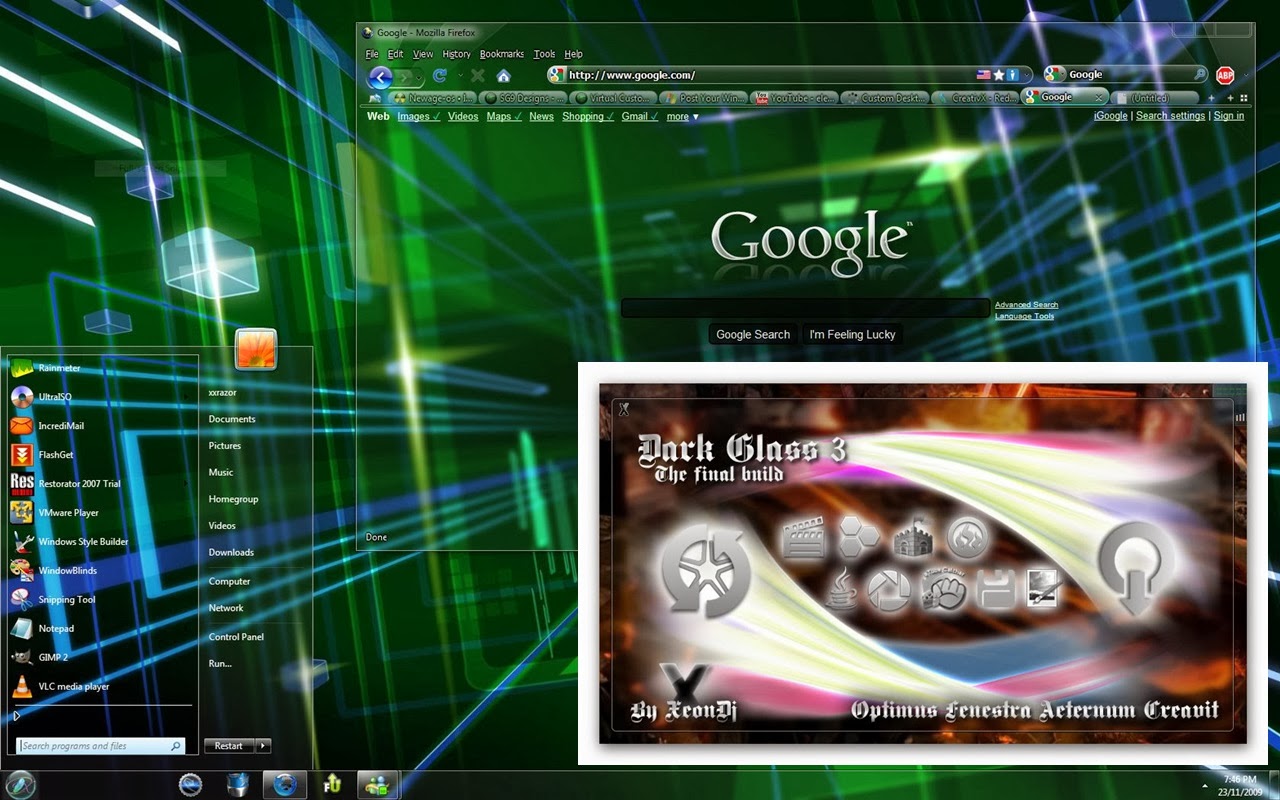Click the flag icon in address bar
The width and height of the screenshot is (1280, 800).
tap(983, 75)
